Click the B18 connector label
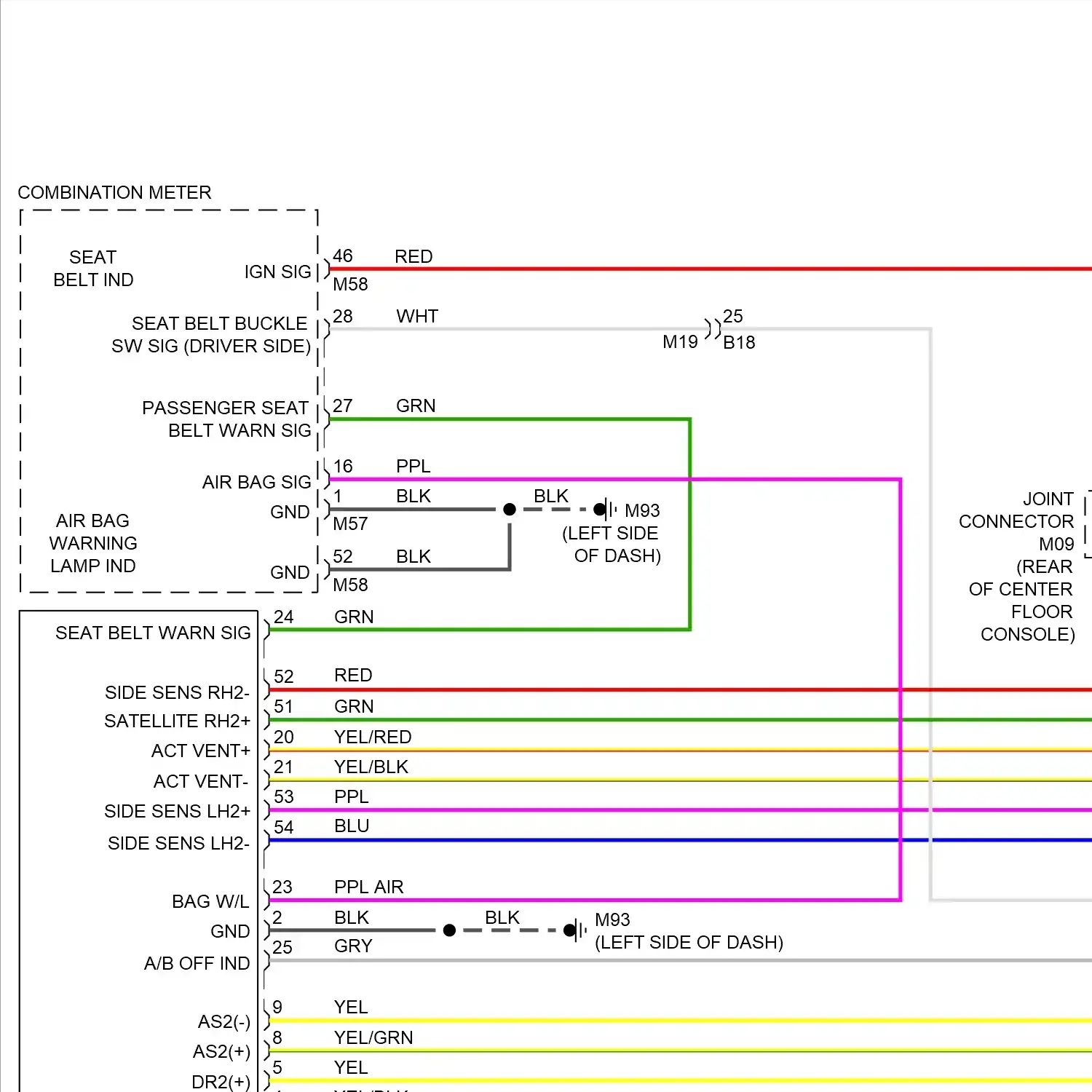 [739, 342]
